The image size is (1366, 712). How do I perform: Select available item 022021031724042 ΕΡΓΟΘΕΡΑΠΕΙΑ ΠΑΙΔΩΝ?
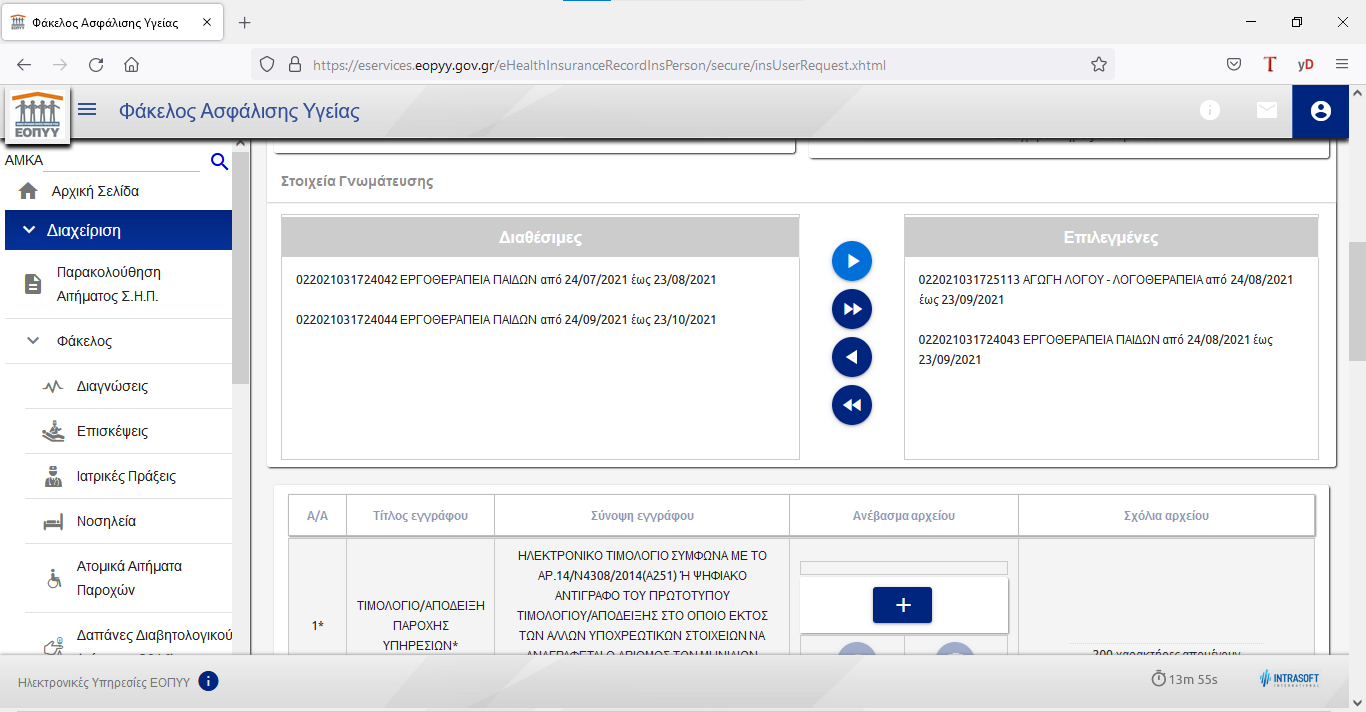[x=506, y=280]
